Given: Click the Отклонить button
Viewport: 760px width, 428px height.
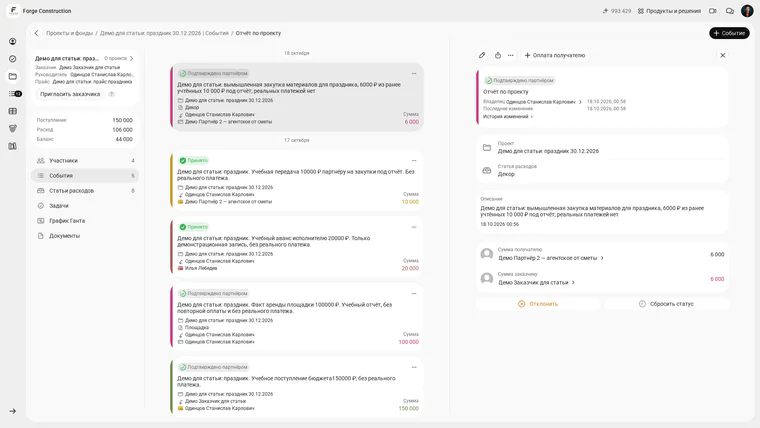Looking at the screenshot, I should [538, 304].
